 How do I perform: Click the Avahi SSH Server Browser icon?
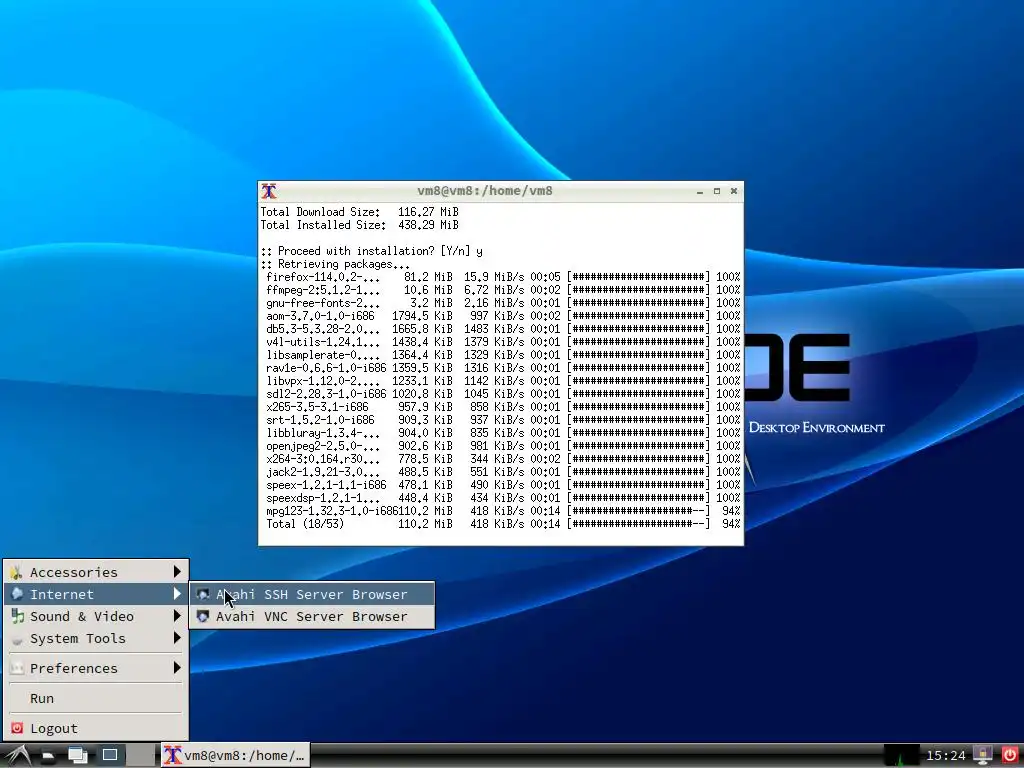pyautogui.click(x=203, y=594)
